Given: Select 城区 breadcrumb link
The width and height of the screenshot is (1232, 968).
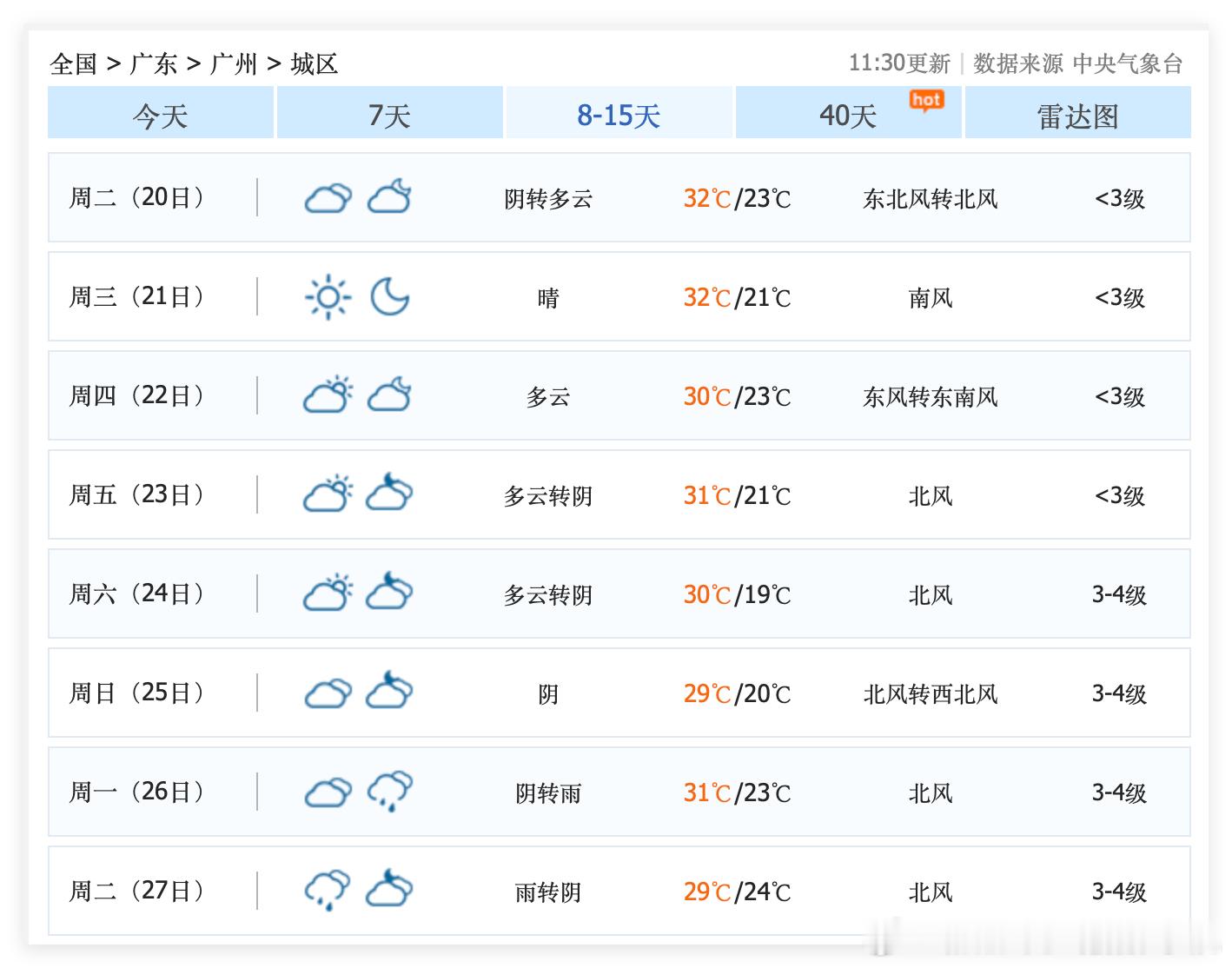Looking at the screenshot, I should 315,63.
